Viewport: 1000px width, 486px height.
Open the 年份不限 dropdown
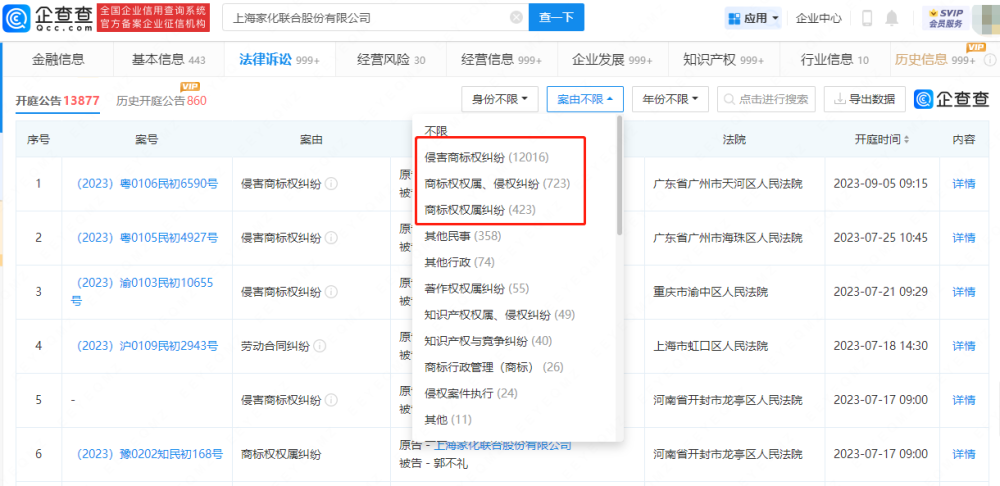(670, 99)
